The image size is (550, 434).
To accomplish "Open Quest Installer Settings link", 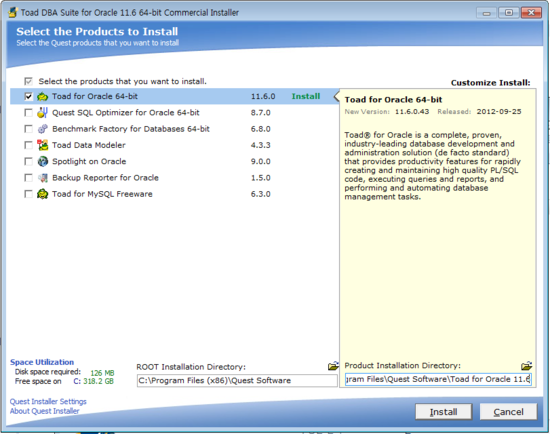I will [48, 401].
